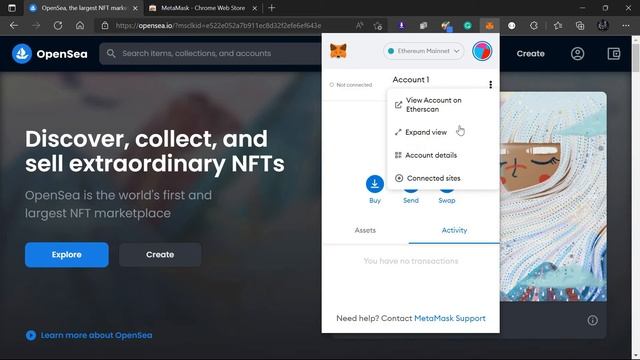640x360 pixels.
Task: Click the OpenSea logo in header
Action: (x=49, y=53)
